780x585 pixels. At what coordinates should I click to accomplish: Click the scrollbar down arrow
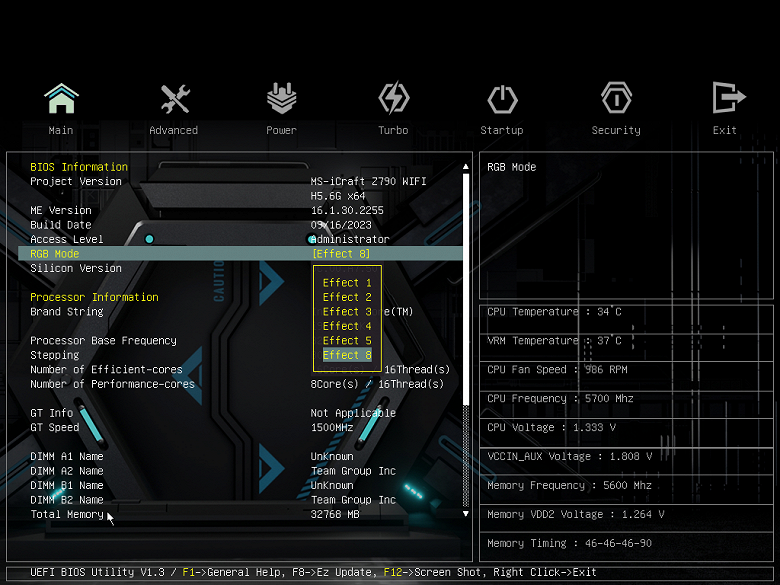[466, 513]
